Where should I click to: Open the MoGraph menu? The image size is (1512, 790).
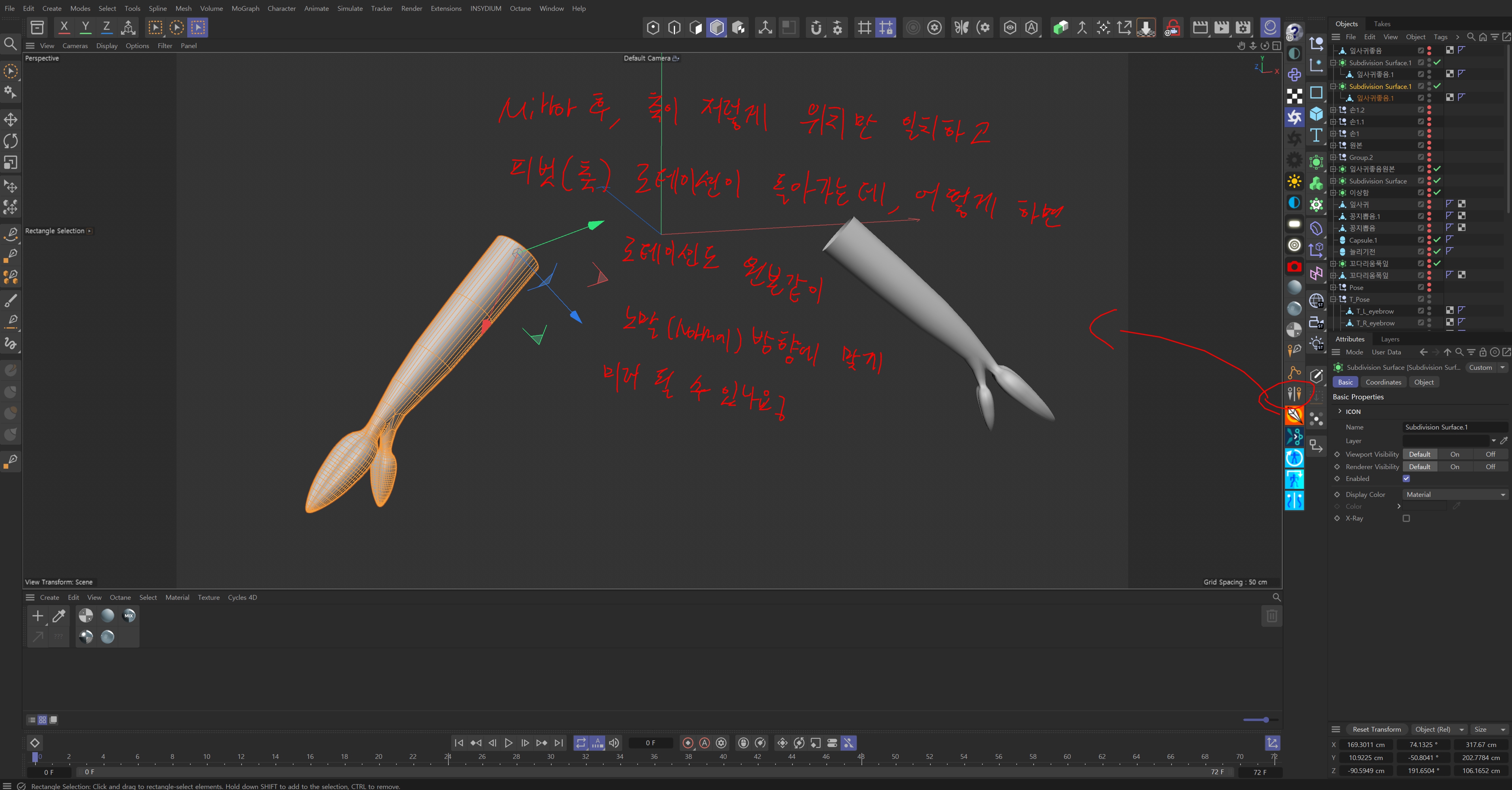(245, 8)
